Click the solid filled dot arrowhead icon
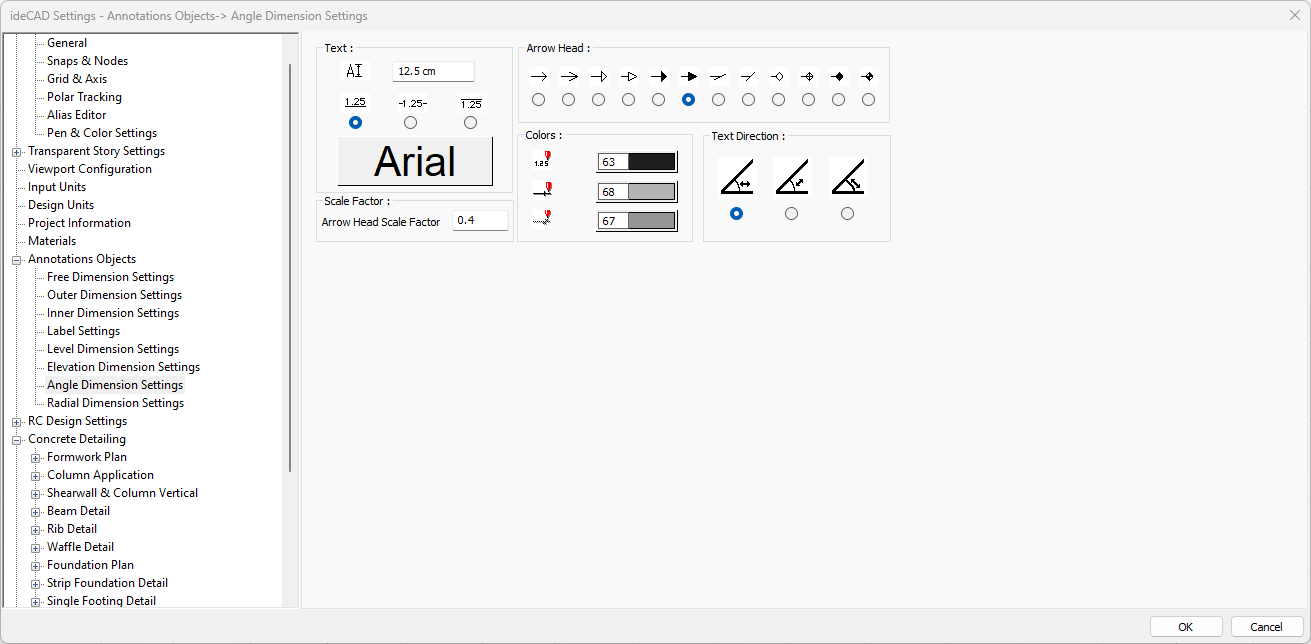 (x=839, y=76)
